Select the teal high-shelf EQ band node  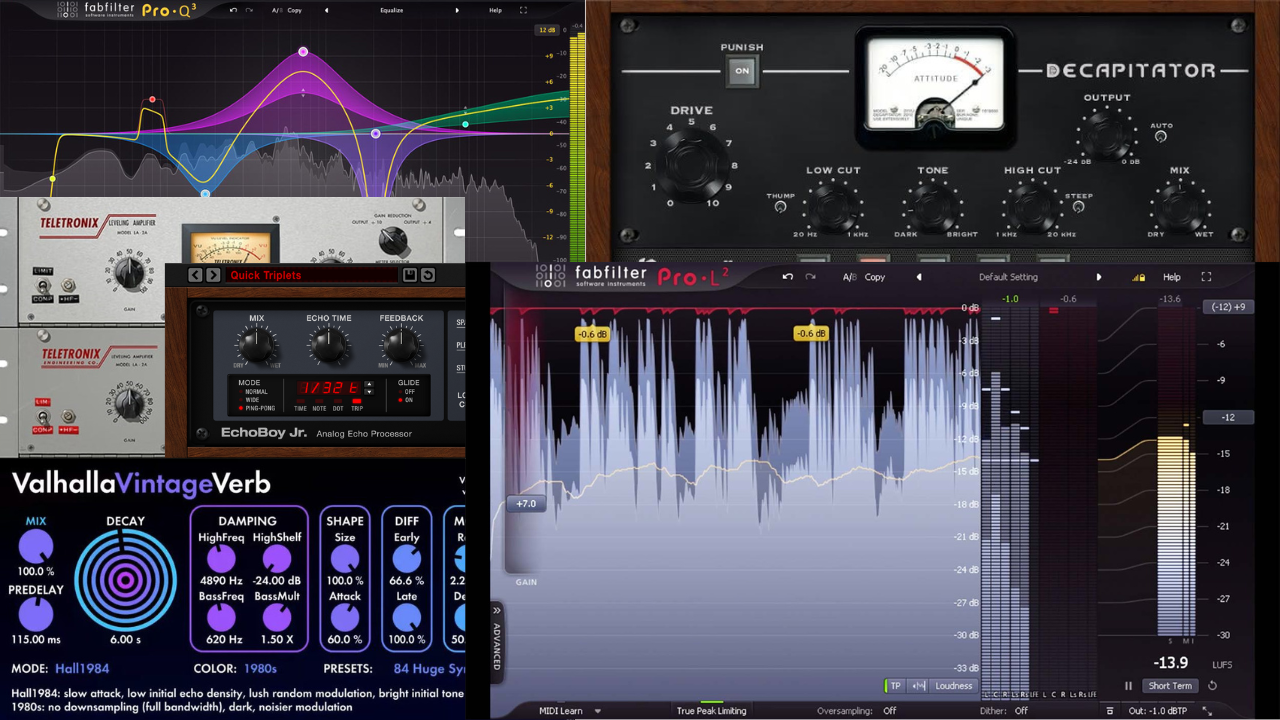coord(465,124)
